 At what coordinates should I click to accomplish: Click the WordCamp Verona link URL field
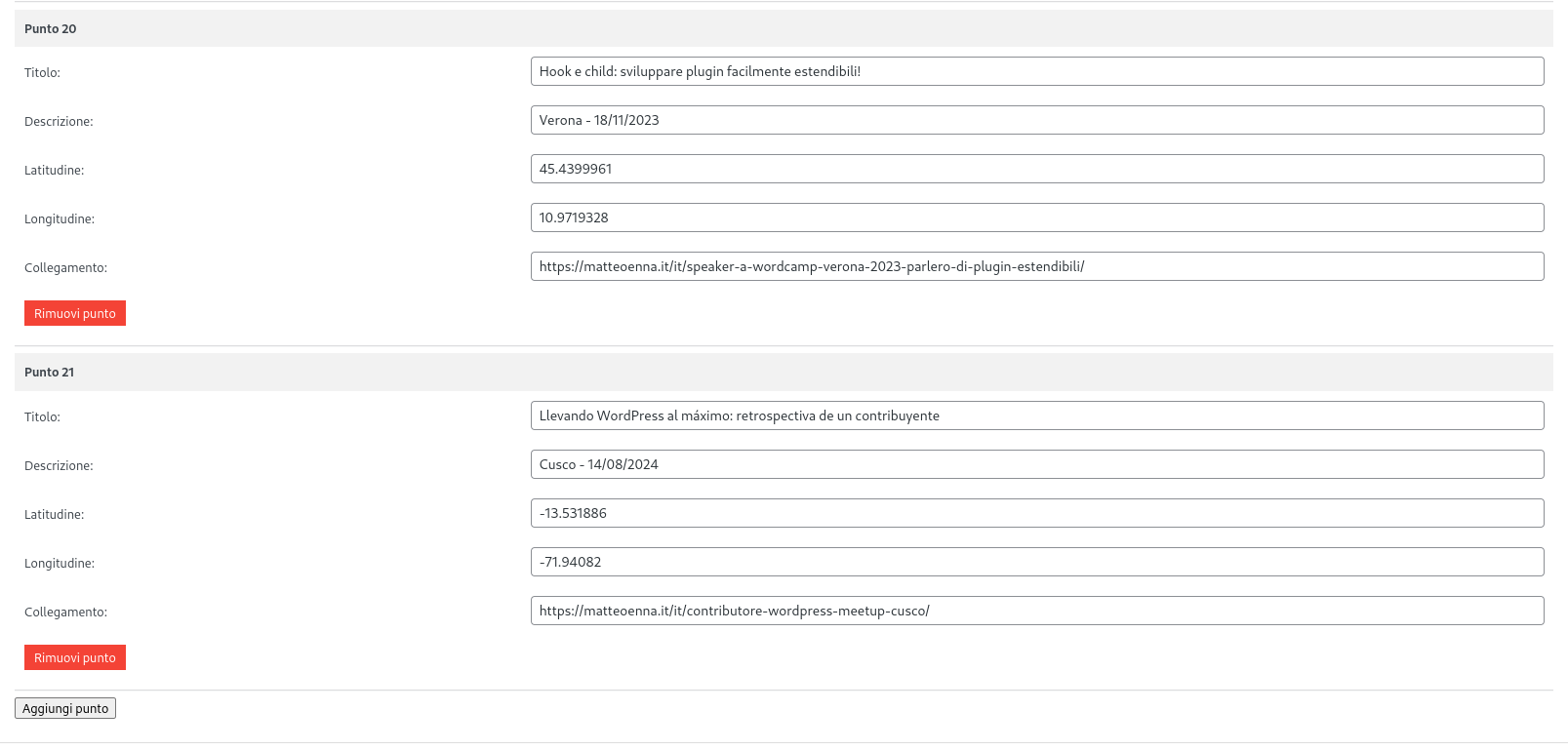pyautogui.click(x=1037, y=266)
